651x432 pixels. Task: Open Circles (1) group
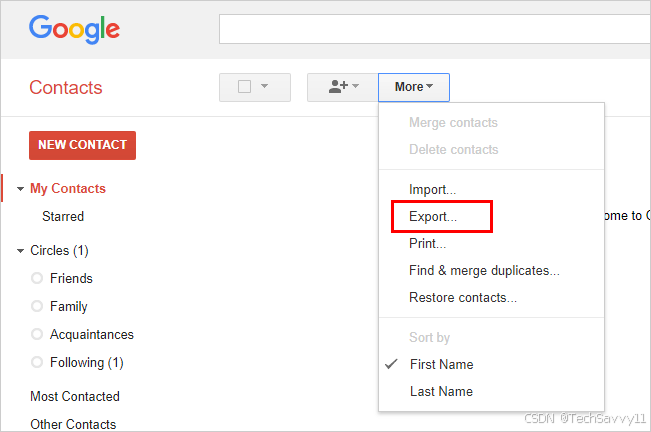point(59,251)
